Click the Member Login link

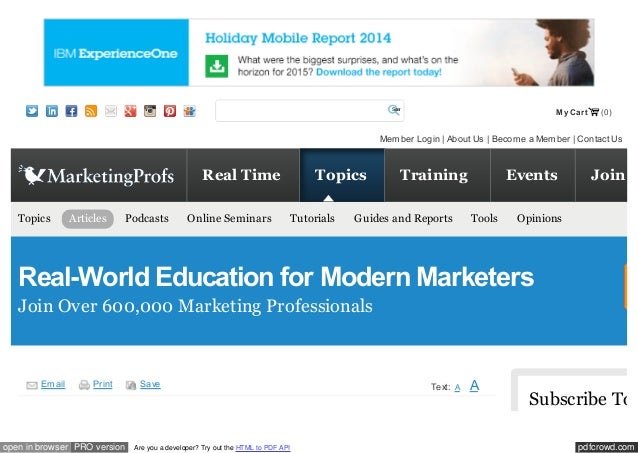pos(410,139)
